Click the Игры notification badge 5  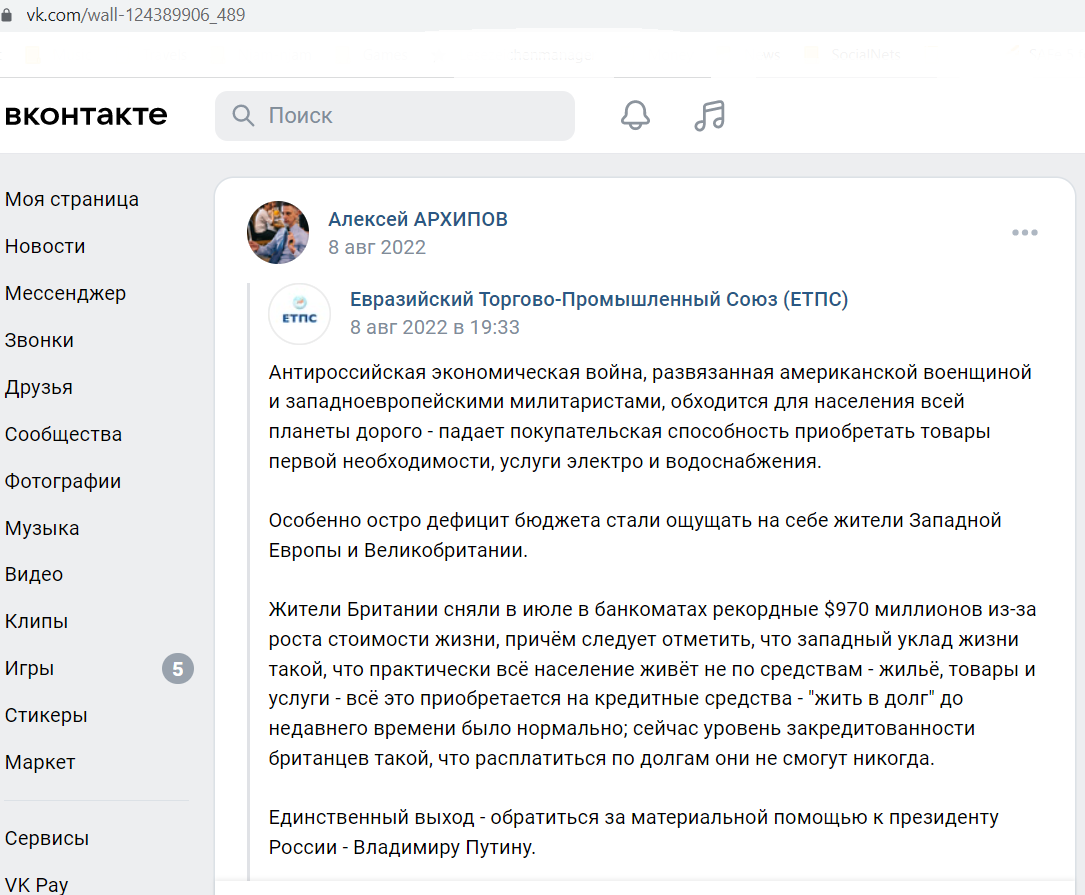[178, 669]
